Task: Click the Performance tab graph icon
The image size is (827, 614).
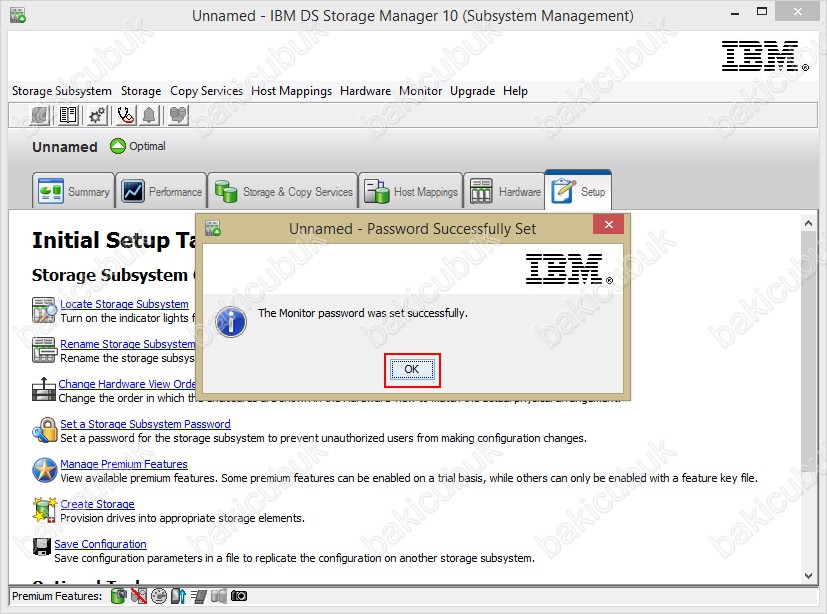Action: (132, 191)
